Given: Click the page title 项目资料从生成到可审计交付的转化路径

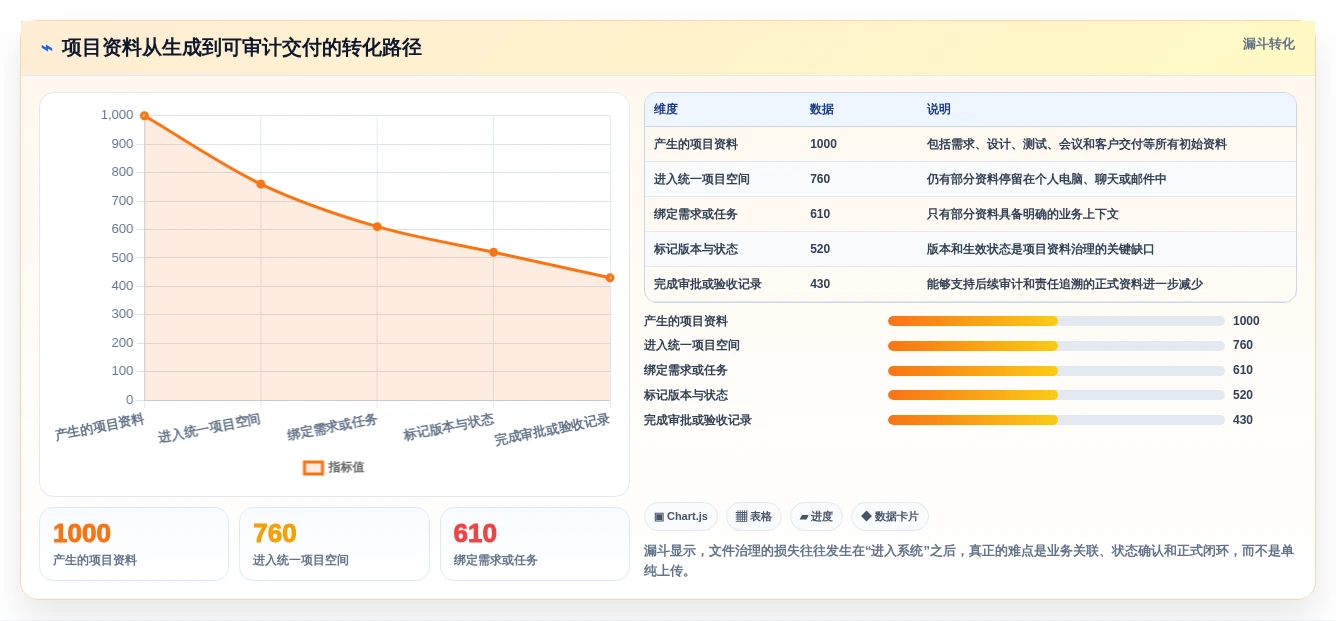Looking at the screenshot, I should (241, 47).
